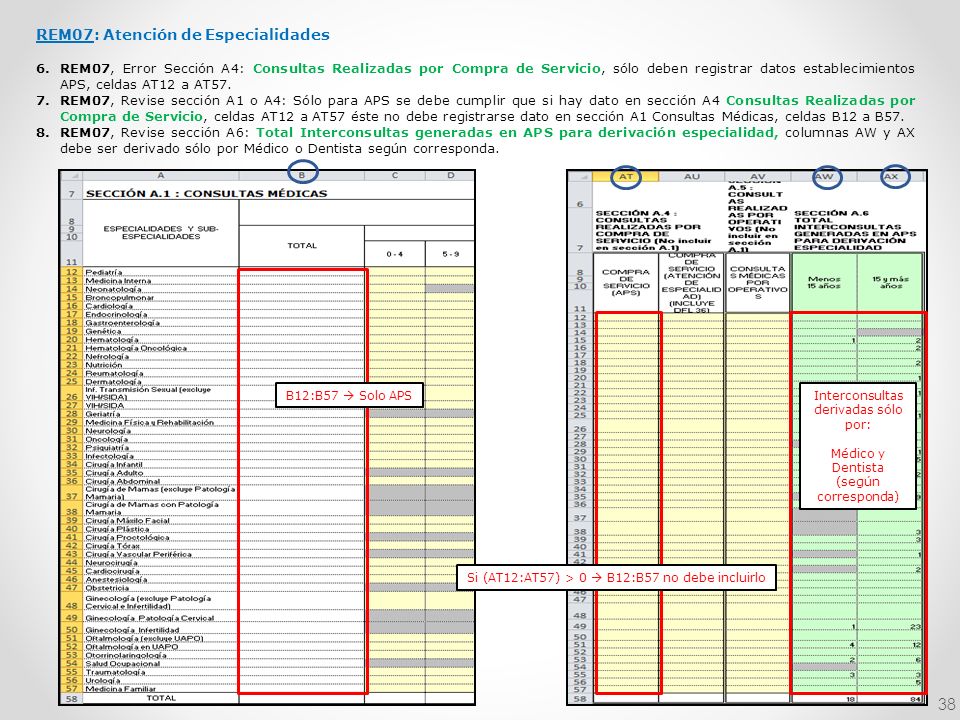Screen dimensions: 960x720
Task: Click the 'SECCIÓN A.6 TOTAL INTERCONSULTAS' header cell
Action: point(857,230)
